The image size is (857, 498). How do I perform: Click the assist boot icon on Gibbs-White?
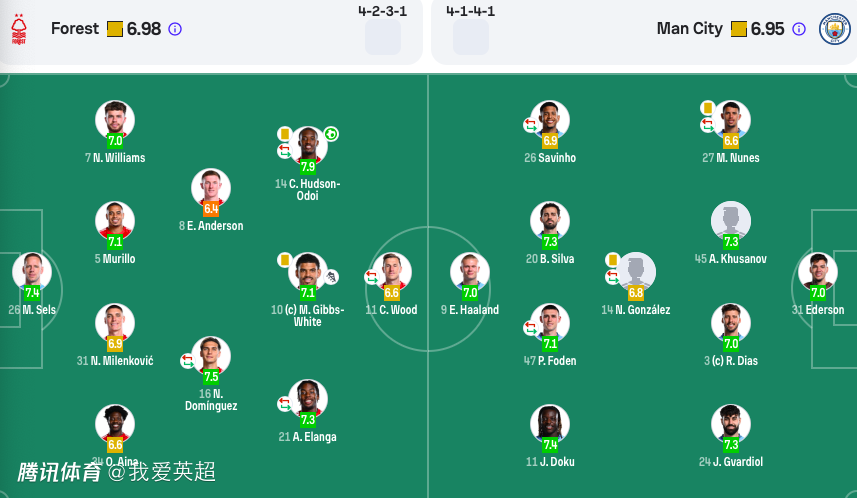(x=331, y=276)
